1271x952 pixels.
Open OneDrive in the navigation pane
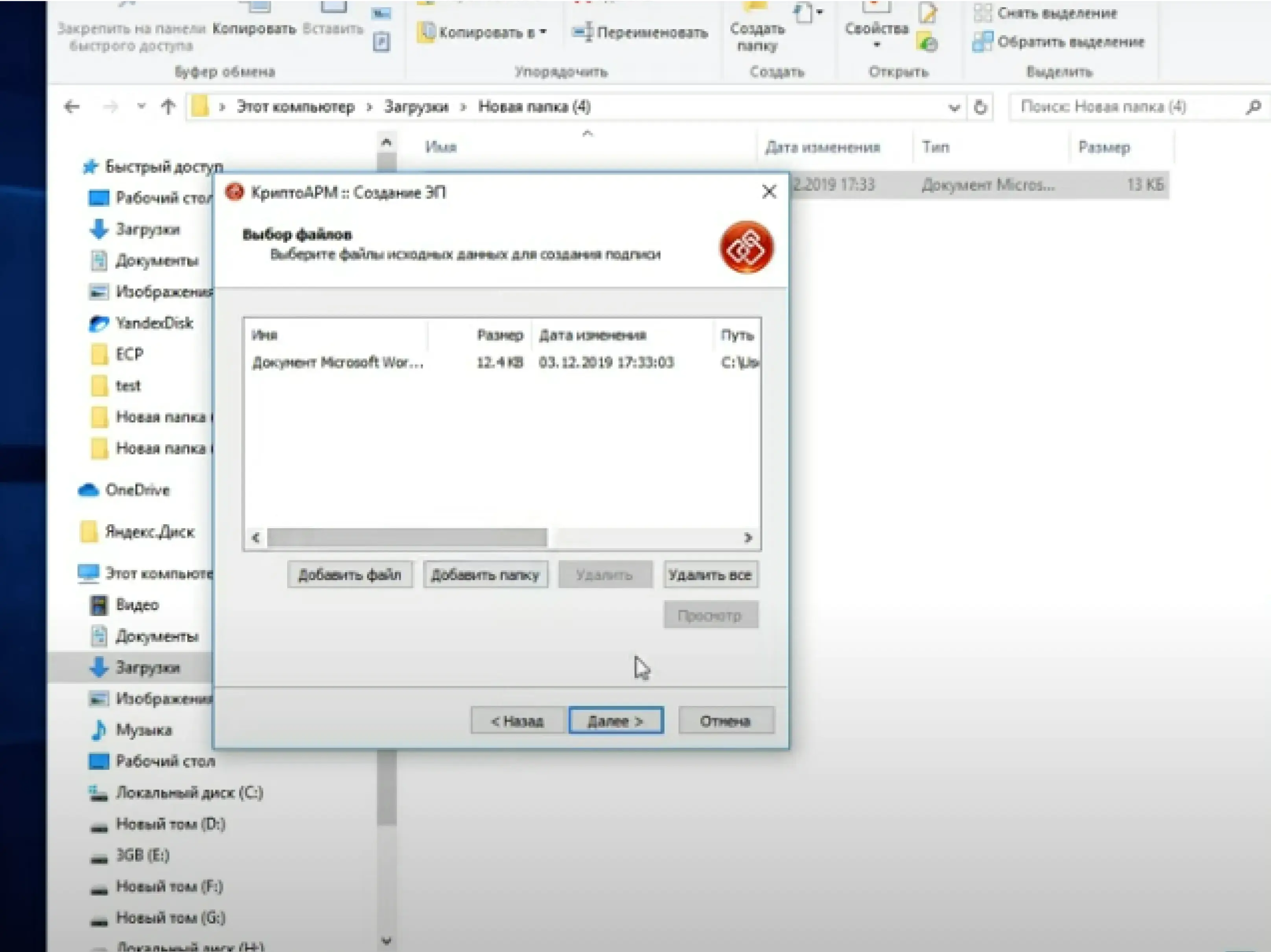(x=137, y=490)
